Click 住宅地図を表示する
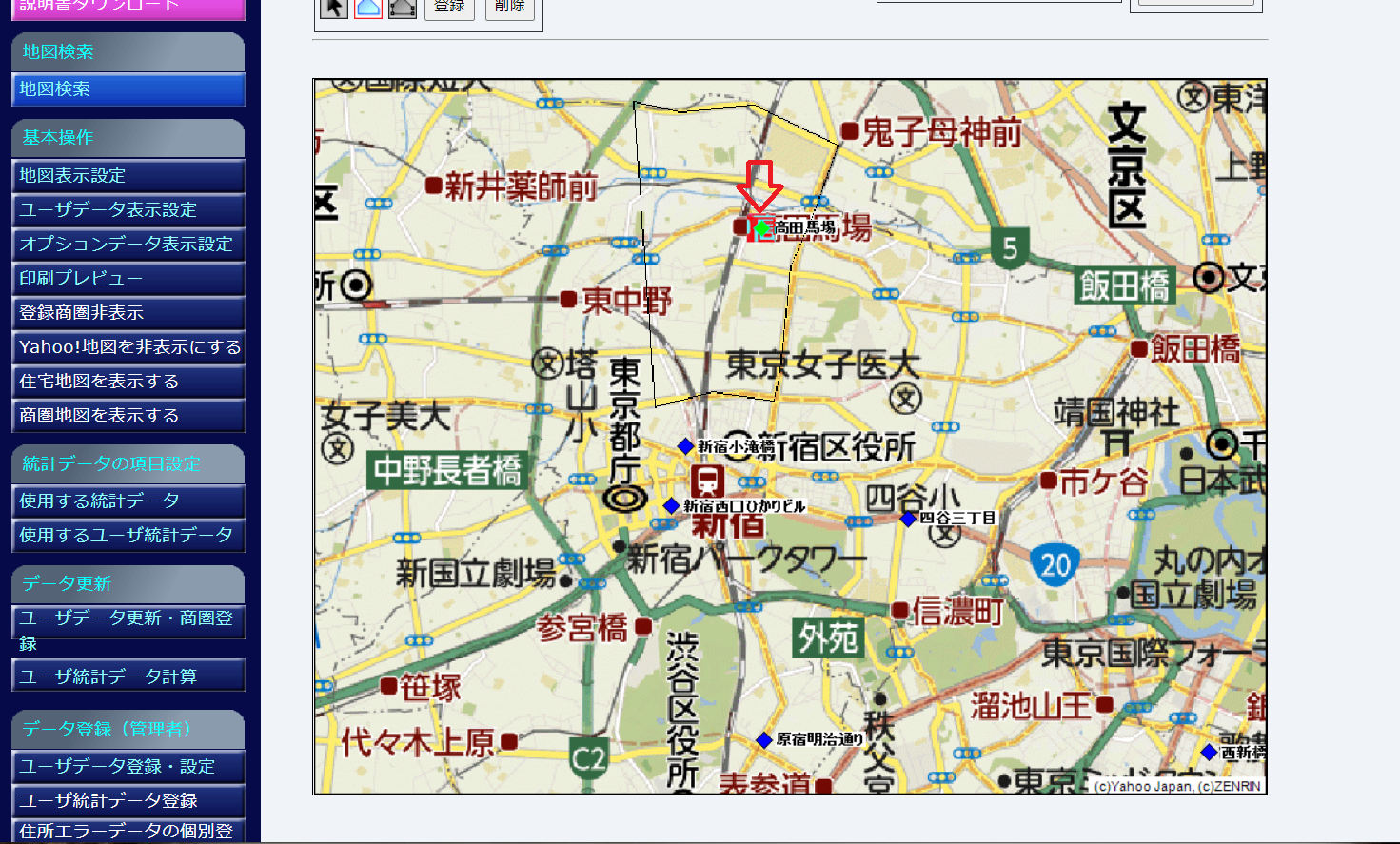The image size is (1400, 844). tap(128, 382)
